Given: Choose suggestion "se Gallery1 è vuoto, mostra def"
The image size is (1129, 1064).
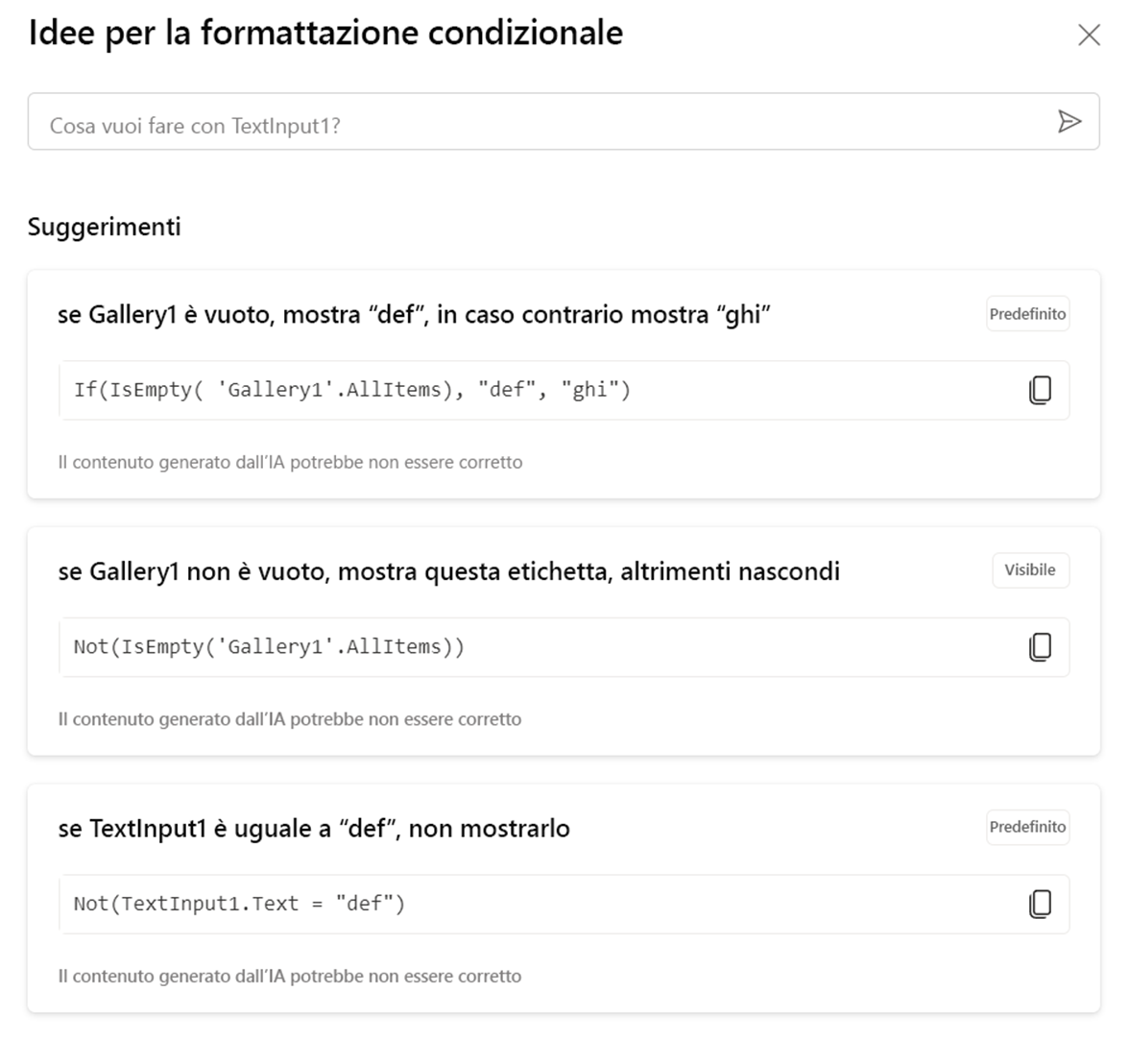Looking at the screenshot, I should [x=414, y=315].
